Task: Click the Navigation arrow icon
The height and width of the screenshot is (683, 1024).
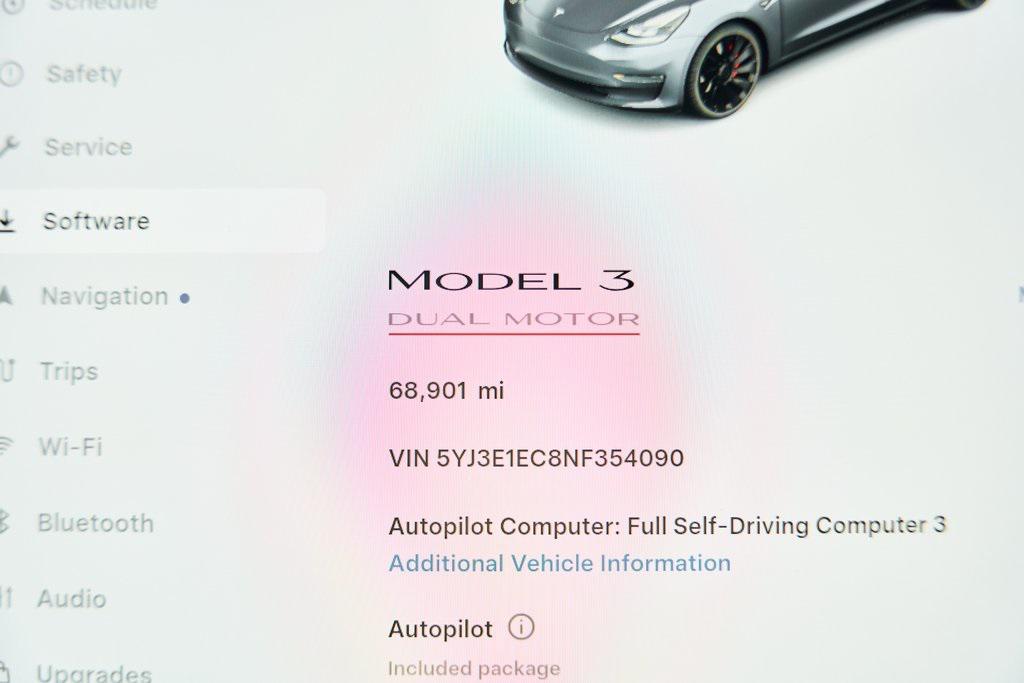Action: (x=6, y=296)
